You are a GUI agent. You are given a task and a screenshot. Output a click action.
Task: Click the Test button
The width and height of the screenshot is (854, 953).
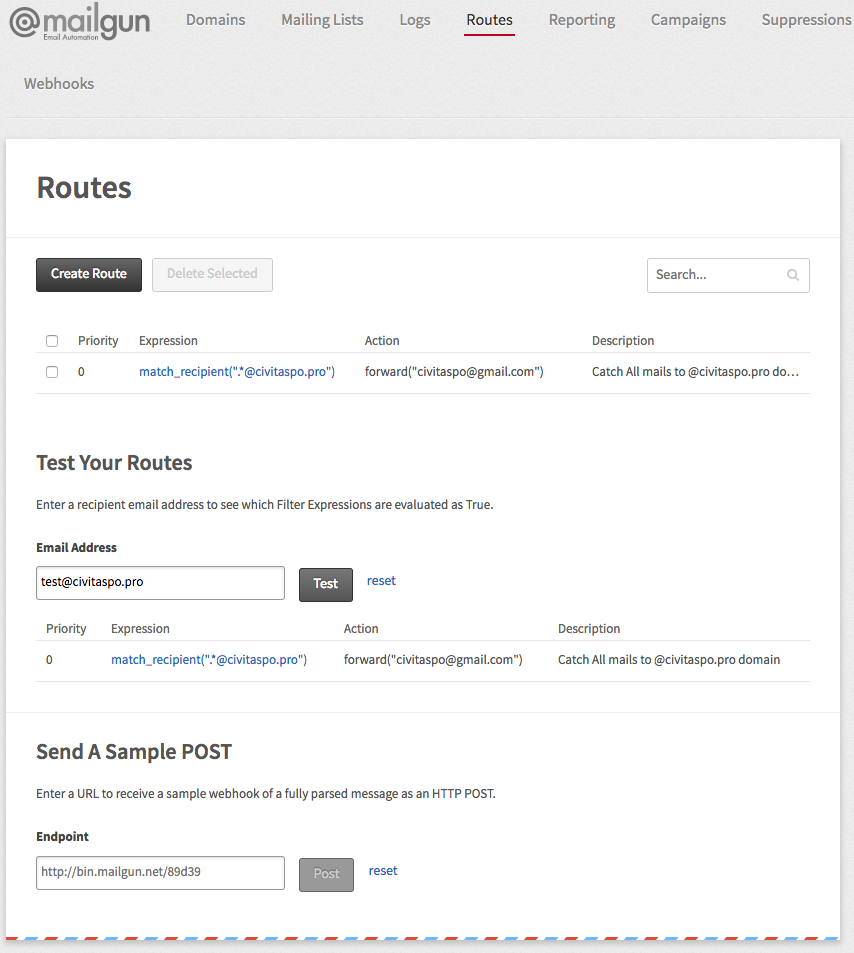[326, 585]
